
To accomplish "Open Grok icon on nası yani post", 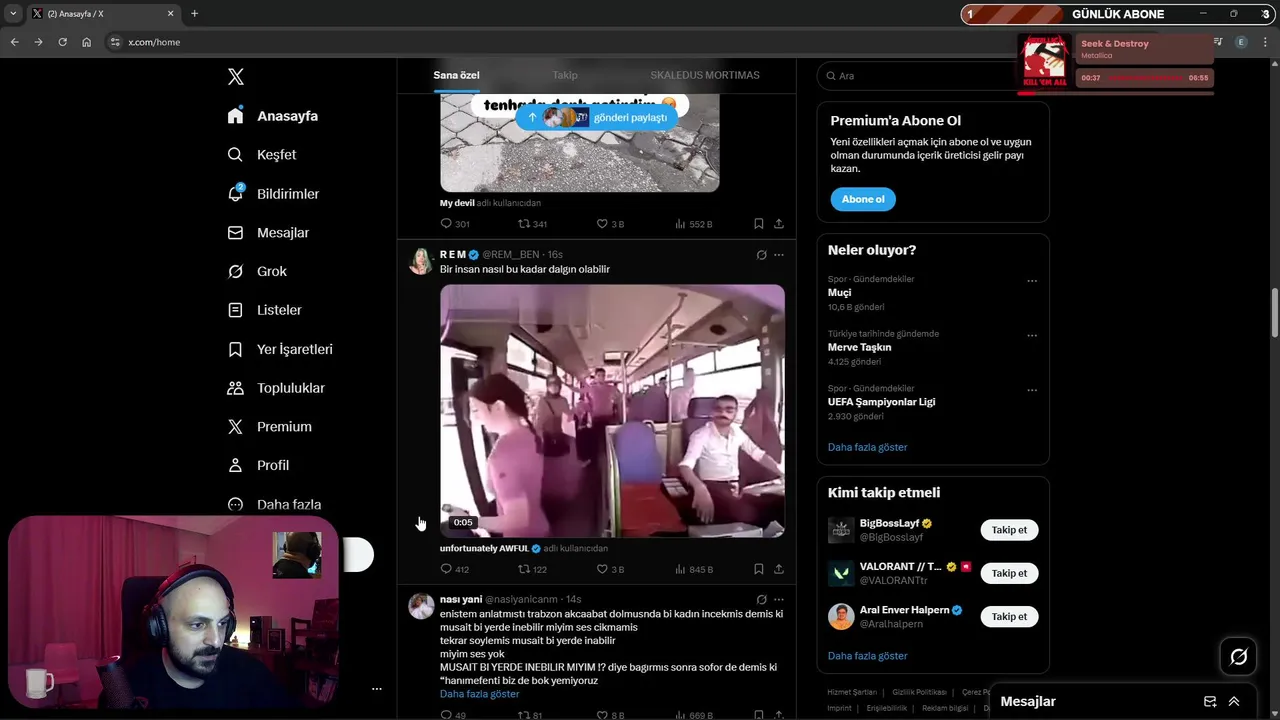I will pyautogui.click(x=761, y=600).
